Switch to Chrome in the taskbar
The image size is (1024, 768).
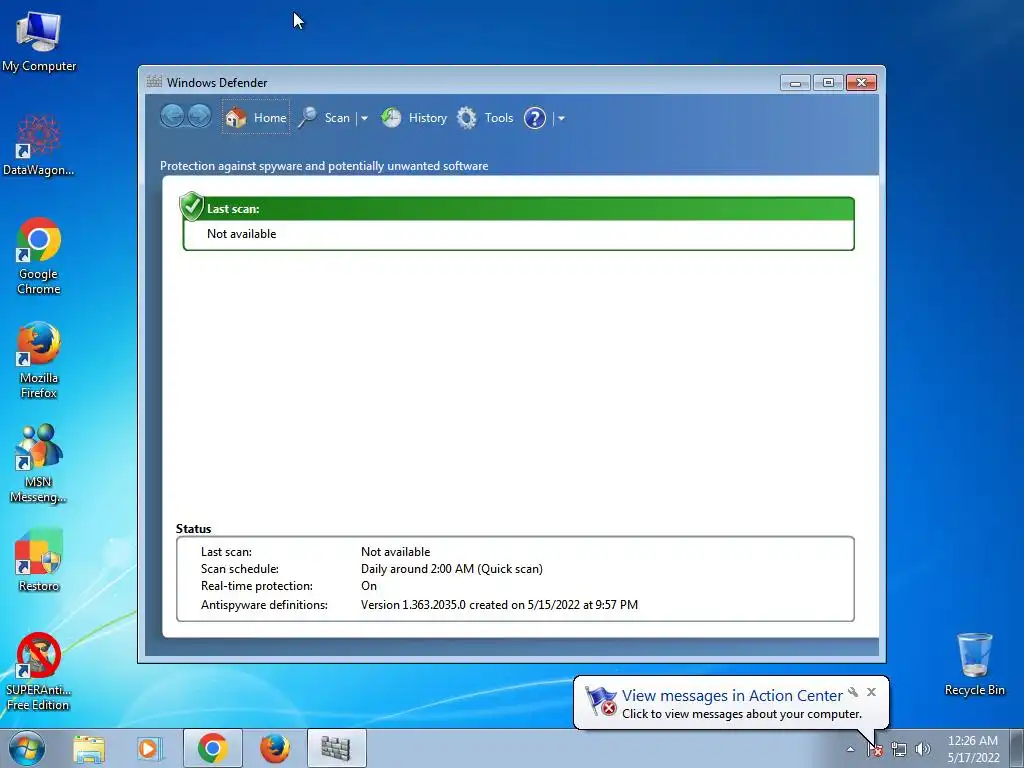coord(213,748)
